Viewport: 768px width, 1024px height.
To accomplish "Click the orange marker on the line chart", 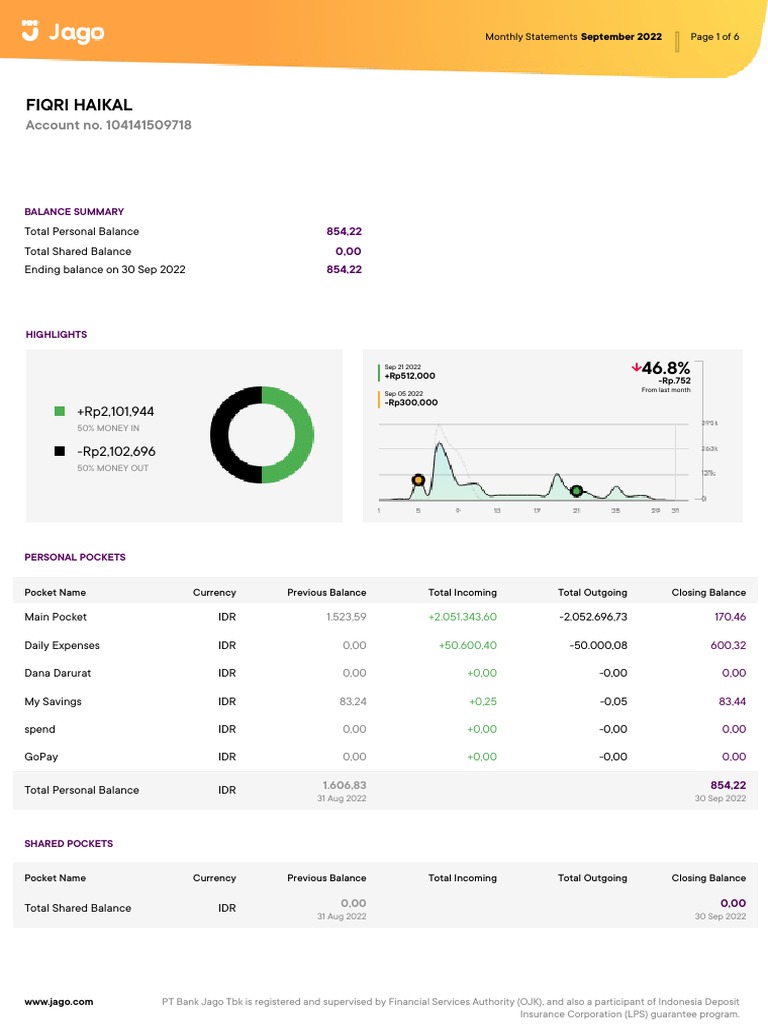I will 418,481.
